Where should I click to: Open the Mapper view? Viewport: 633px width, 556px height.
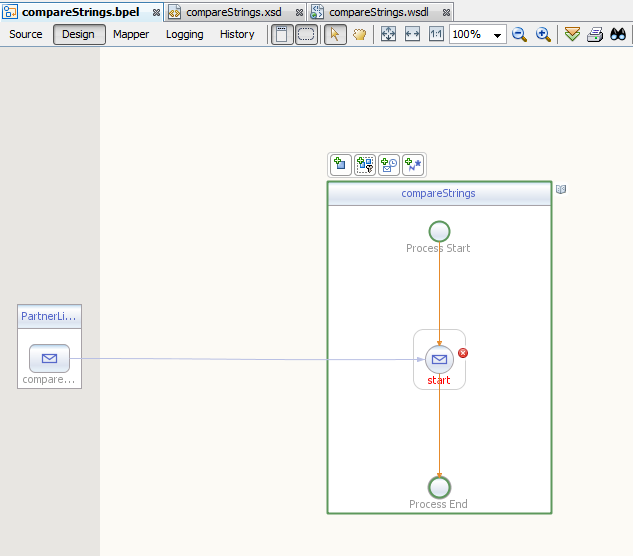131,34
